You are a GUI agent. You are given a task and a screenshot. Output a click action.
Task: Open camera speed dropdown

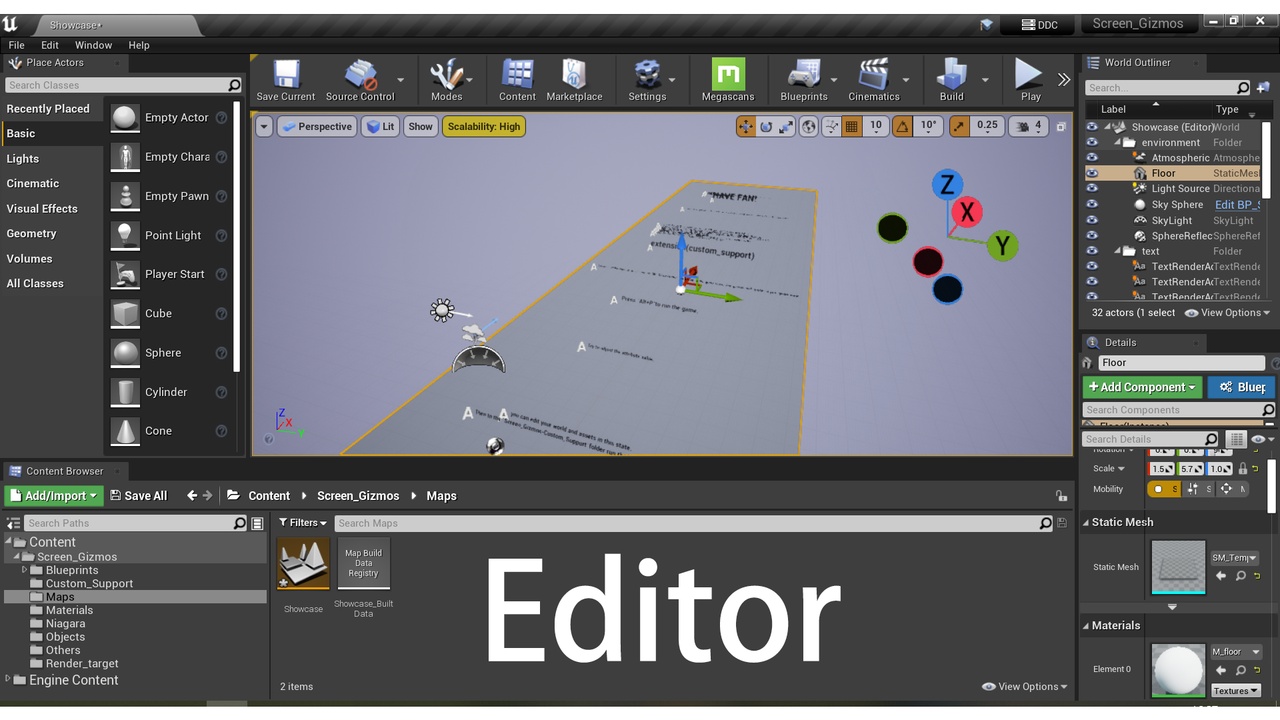(1029, 126)
